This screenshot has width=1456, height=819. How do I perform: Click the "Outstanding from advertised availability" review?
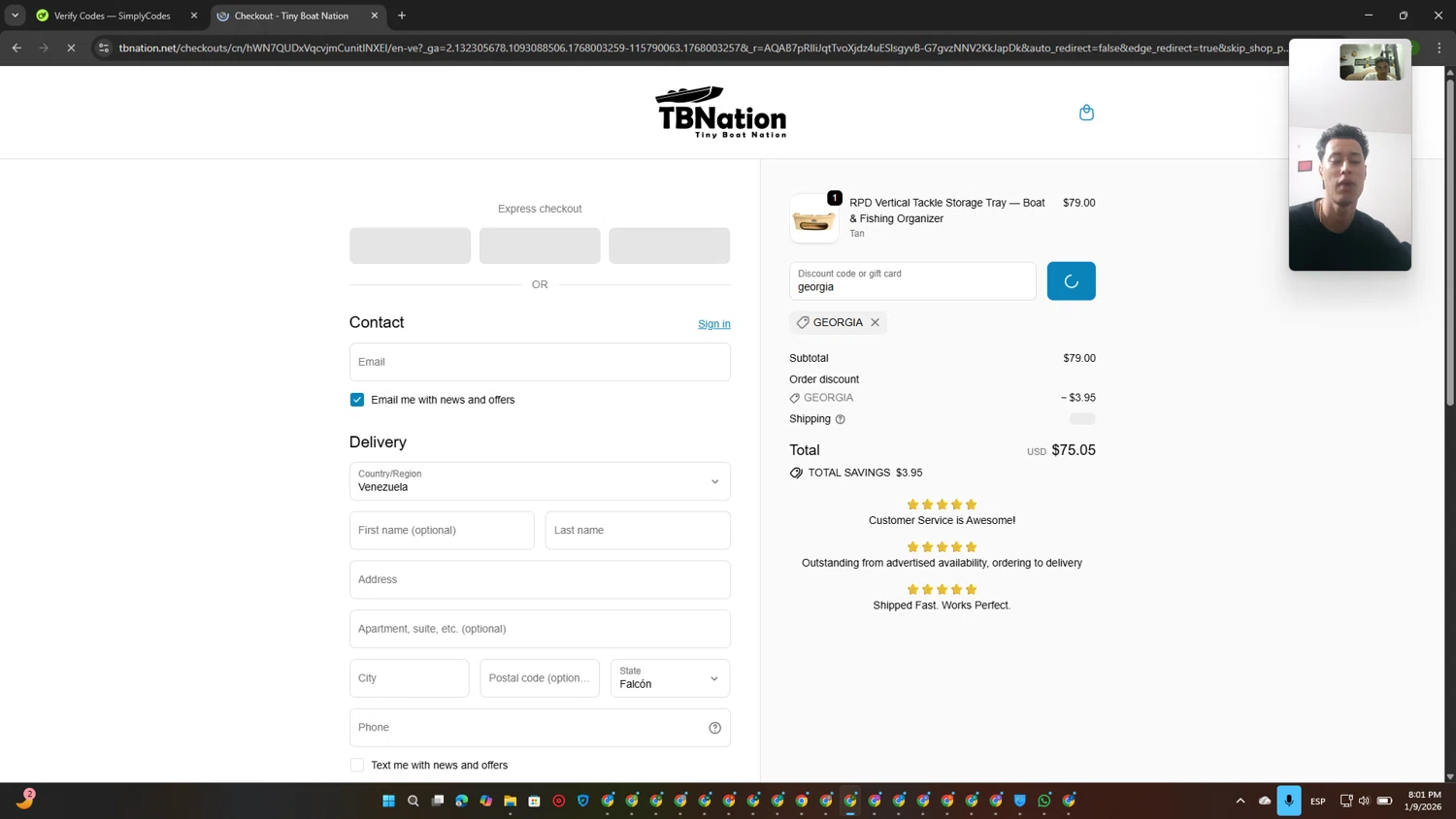coord(942,563)
